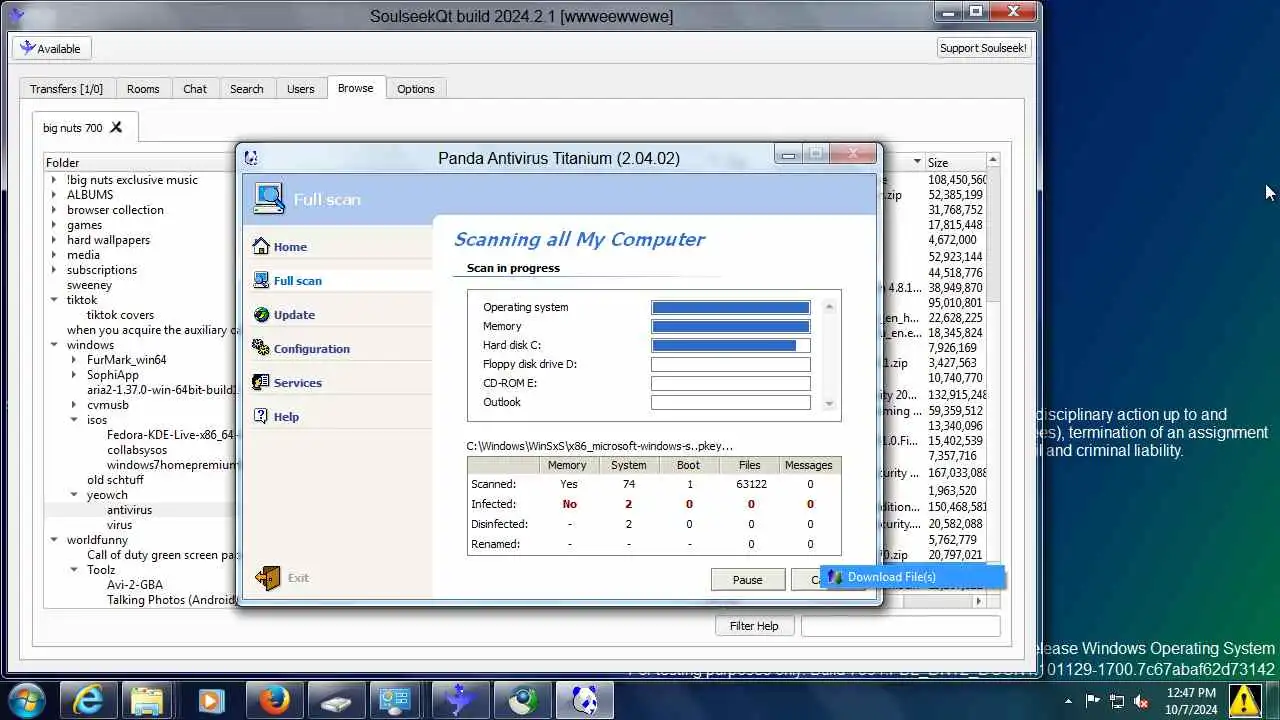The image size is (1280, 720).
Task: Switch to the Chat tab
Action: pos(195,89)
